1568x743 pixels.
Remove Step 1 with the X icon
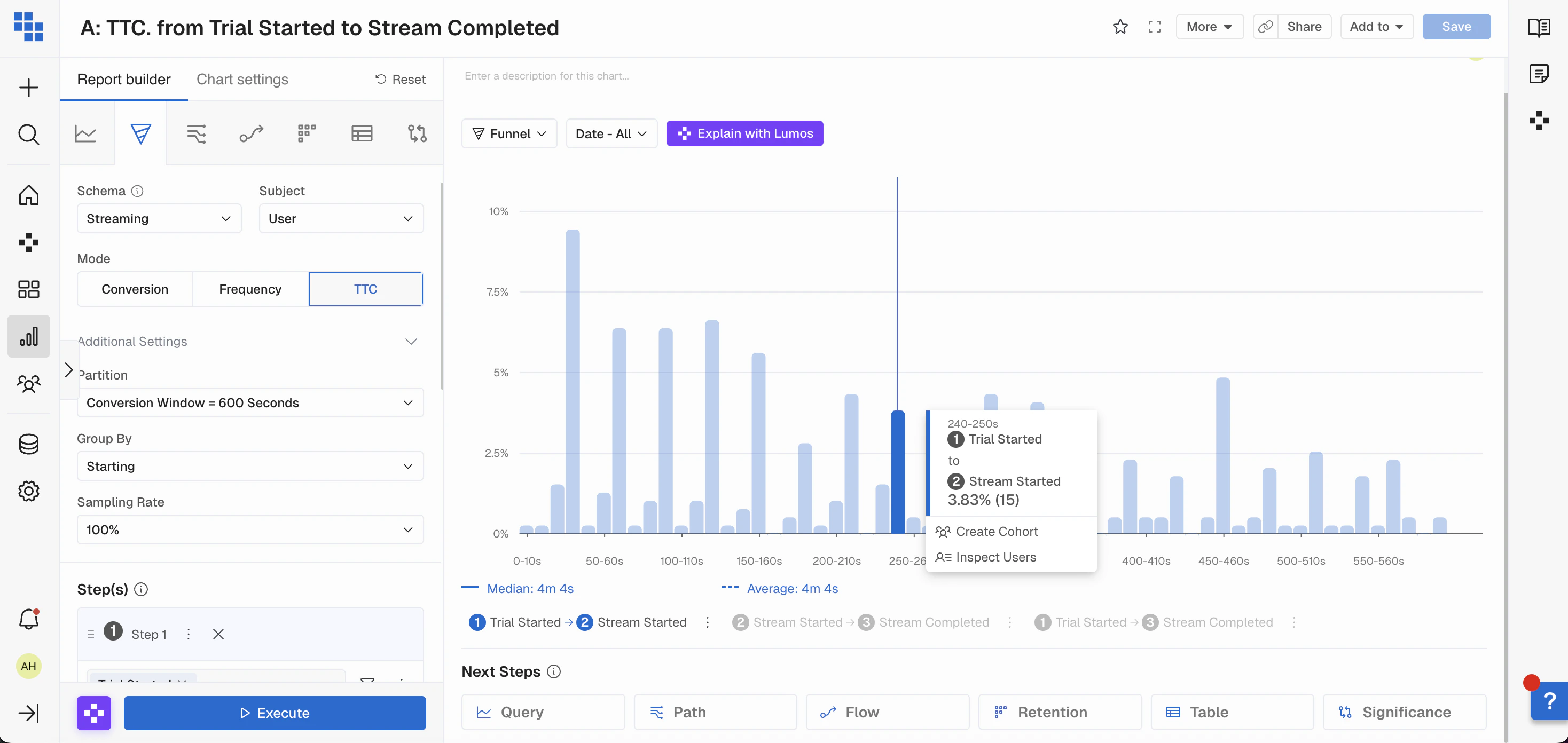tap(218, 634)
